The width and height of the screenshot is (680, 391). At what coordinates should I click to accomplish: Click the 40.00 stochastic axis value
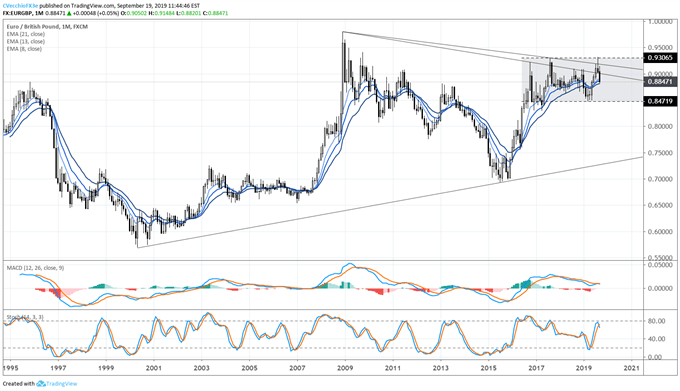click(657, 339)
